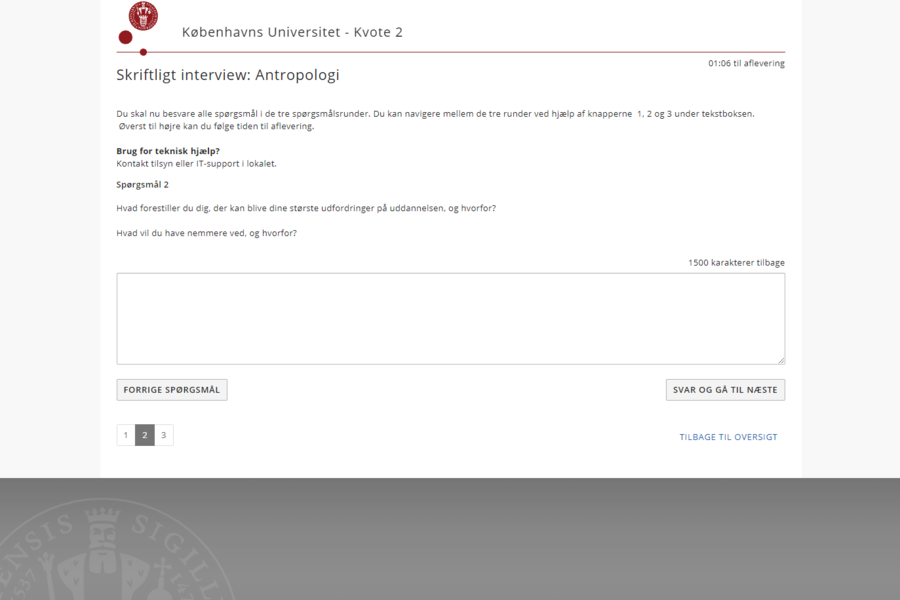This screenshot has width=900, height=600.
Task: Open question round 1
Action: (x=126, y=435)
